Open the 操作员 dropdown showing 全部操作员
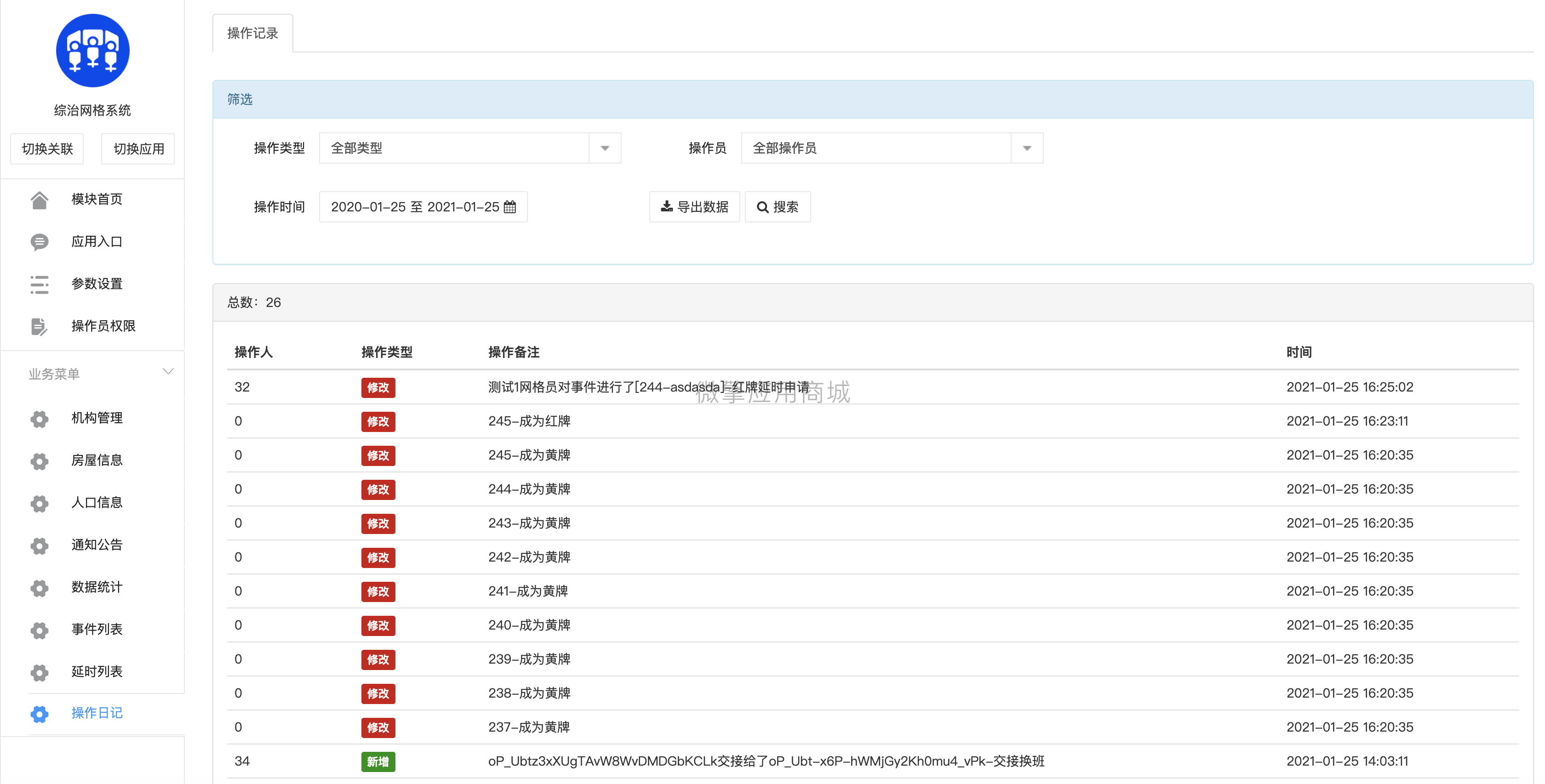The width and height of the screenshot is (1545, 784). point(892,148)
